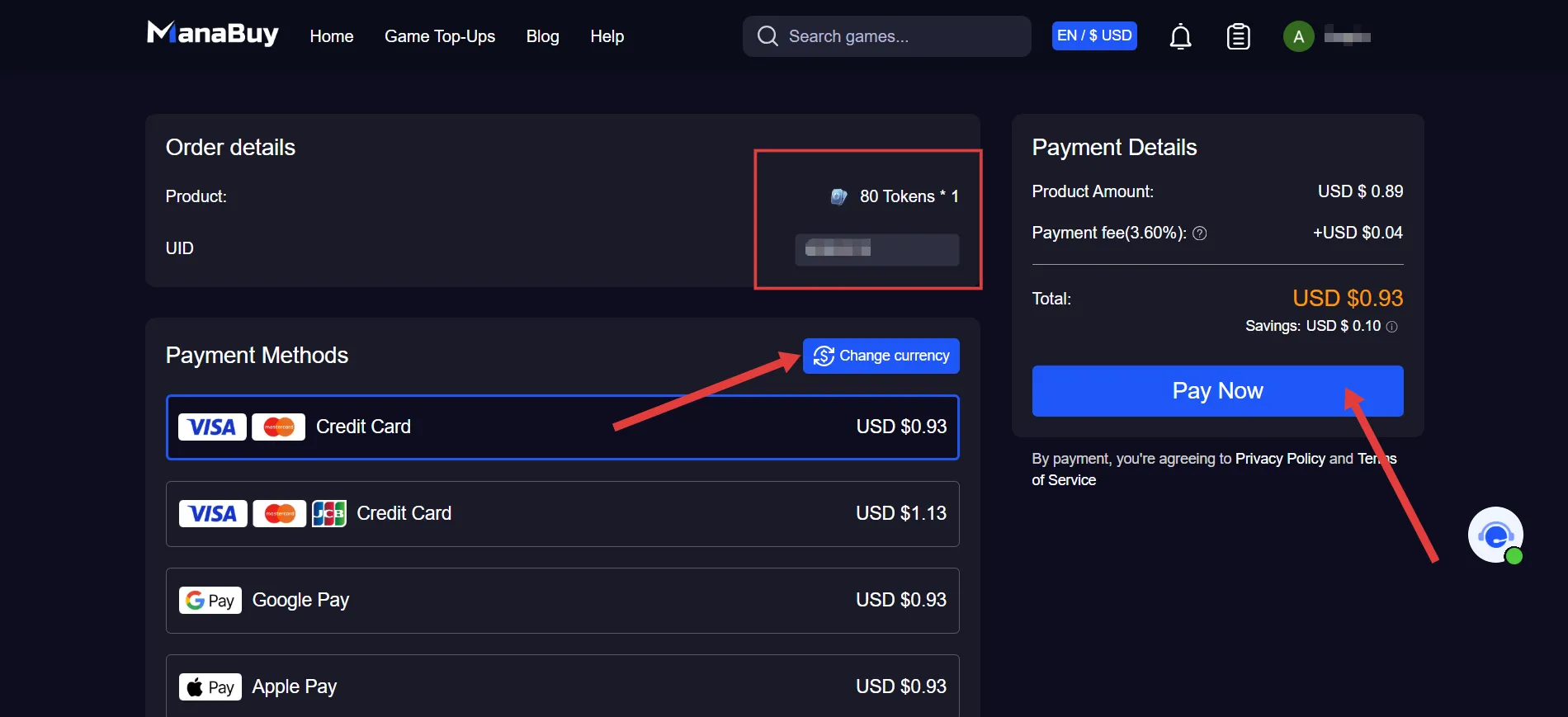Open Game Top-Ups menu

click(440, 36)
